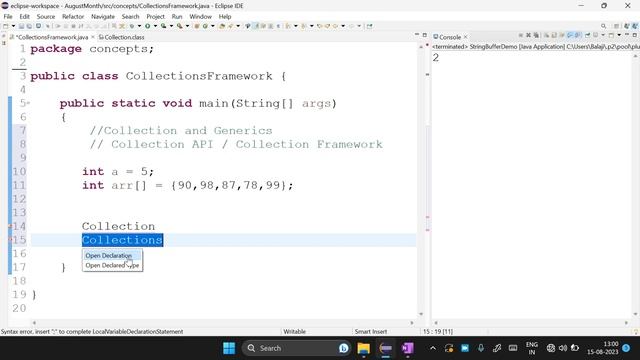Image resolution: width=640 pixels, height=360 pixels.
Task: Click the Debug bug icon in toolbar
Action: 132,26
